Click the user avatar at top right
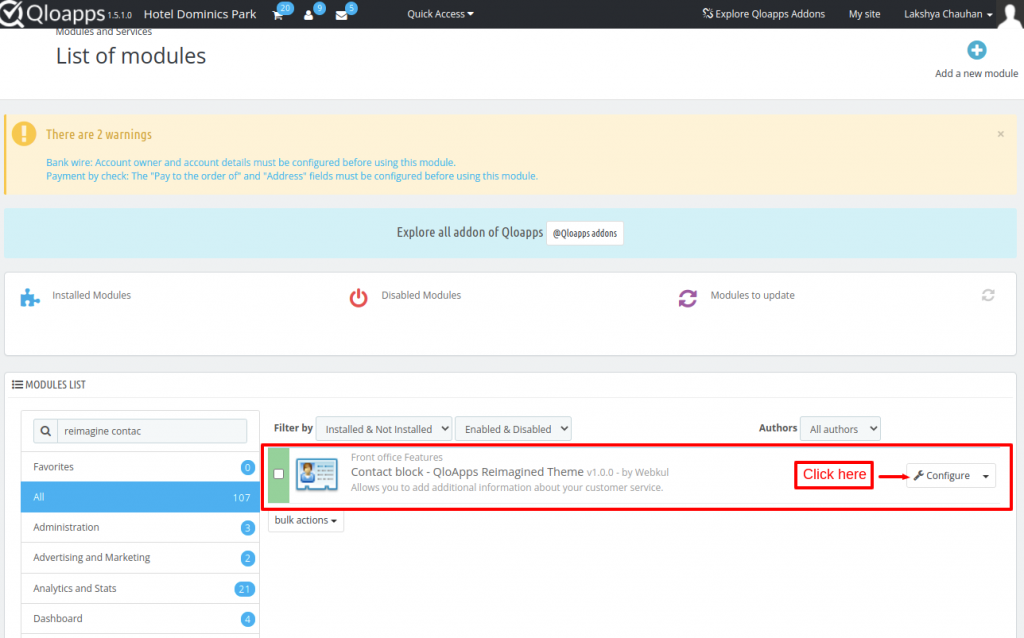This screenshot has width=1024, height=638. (1010, 14)
